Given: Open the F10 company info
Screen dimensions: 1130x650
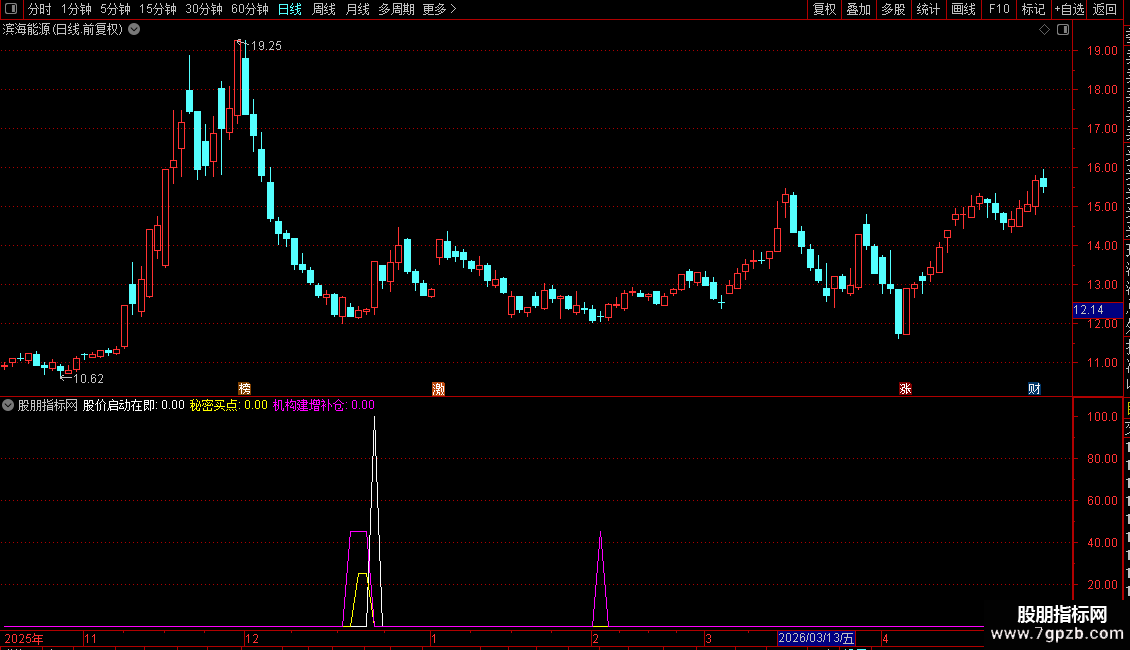Looking at the screenshot, I should click(999, 9).
